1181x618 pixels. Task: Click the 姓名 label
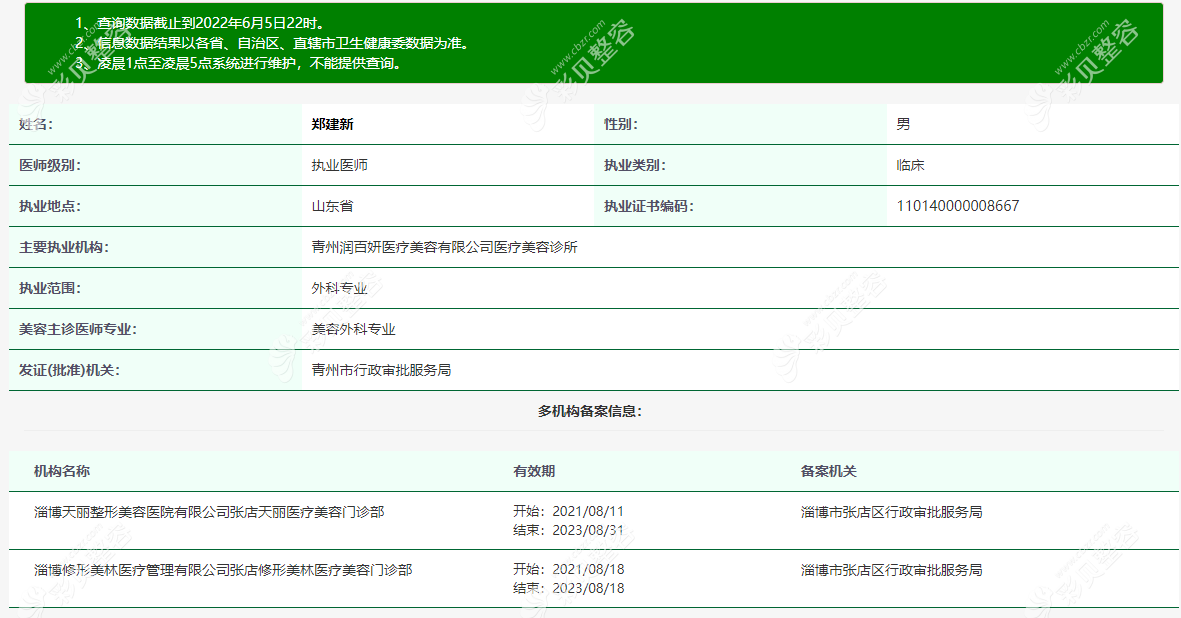click(x=35, y=124)
